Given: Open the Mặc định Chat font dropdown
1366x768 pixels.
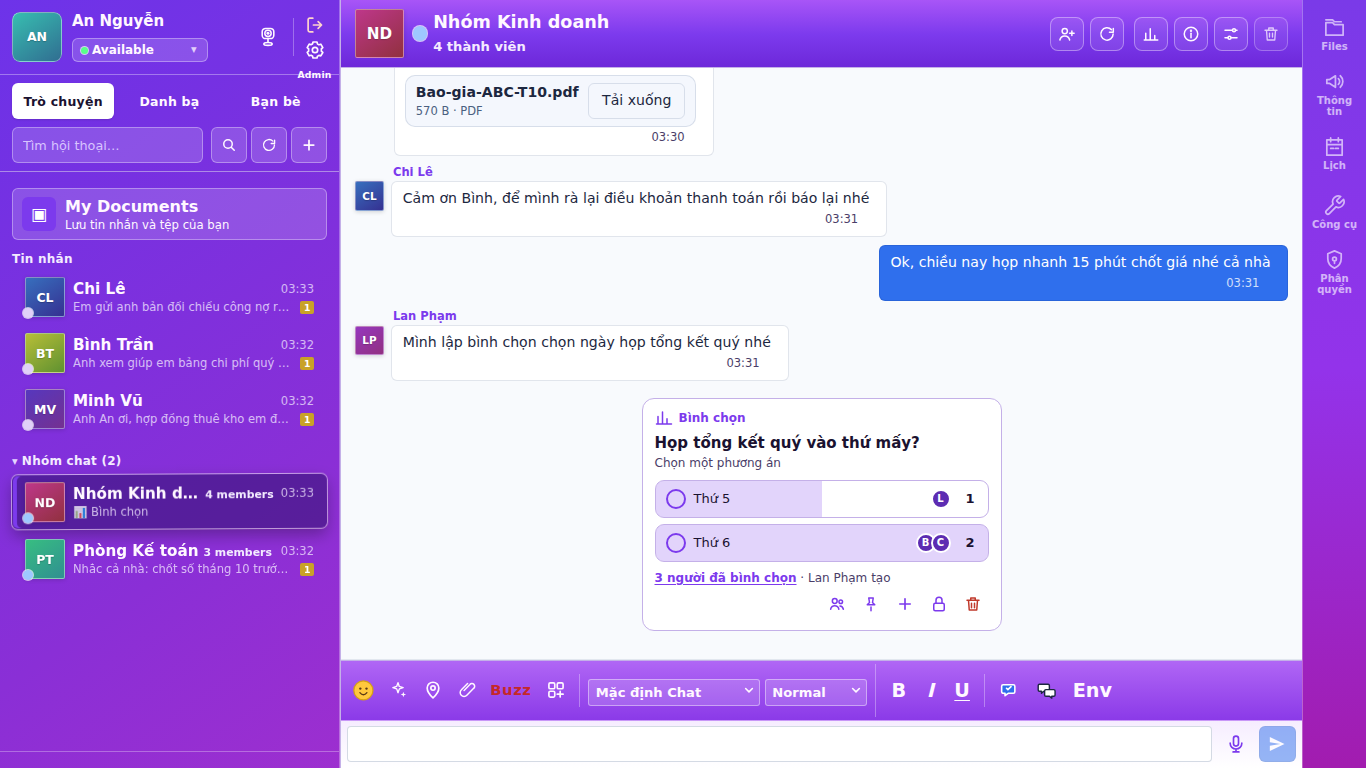Looking at the screenshot, I should 674,692.
